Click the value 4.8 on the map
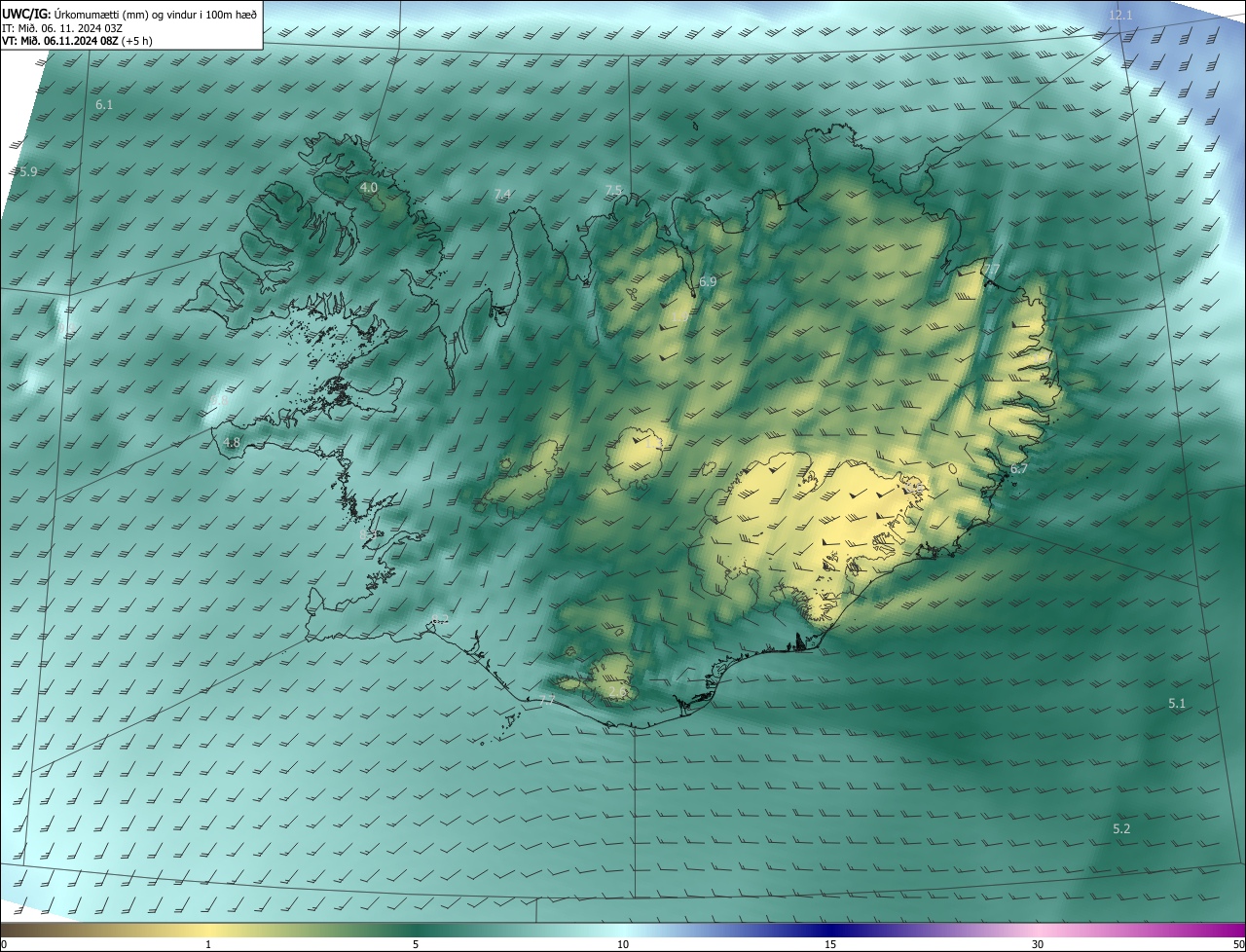This screenshot has width=1246, height=952. pos(232,442)
